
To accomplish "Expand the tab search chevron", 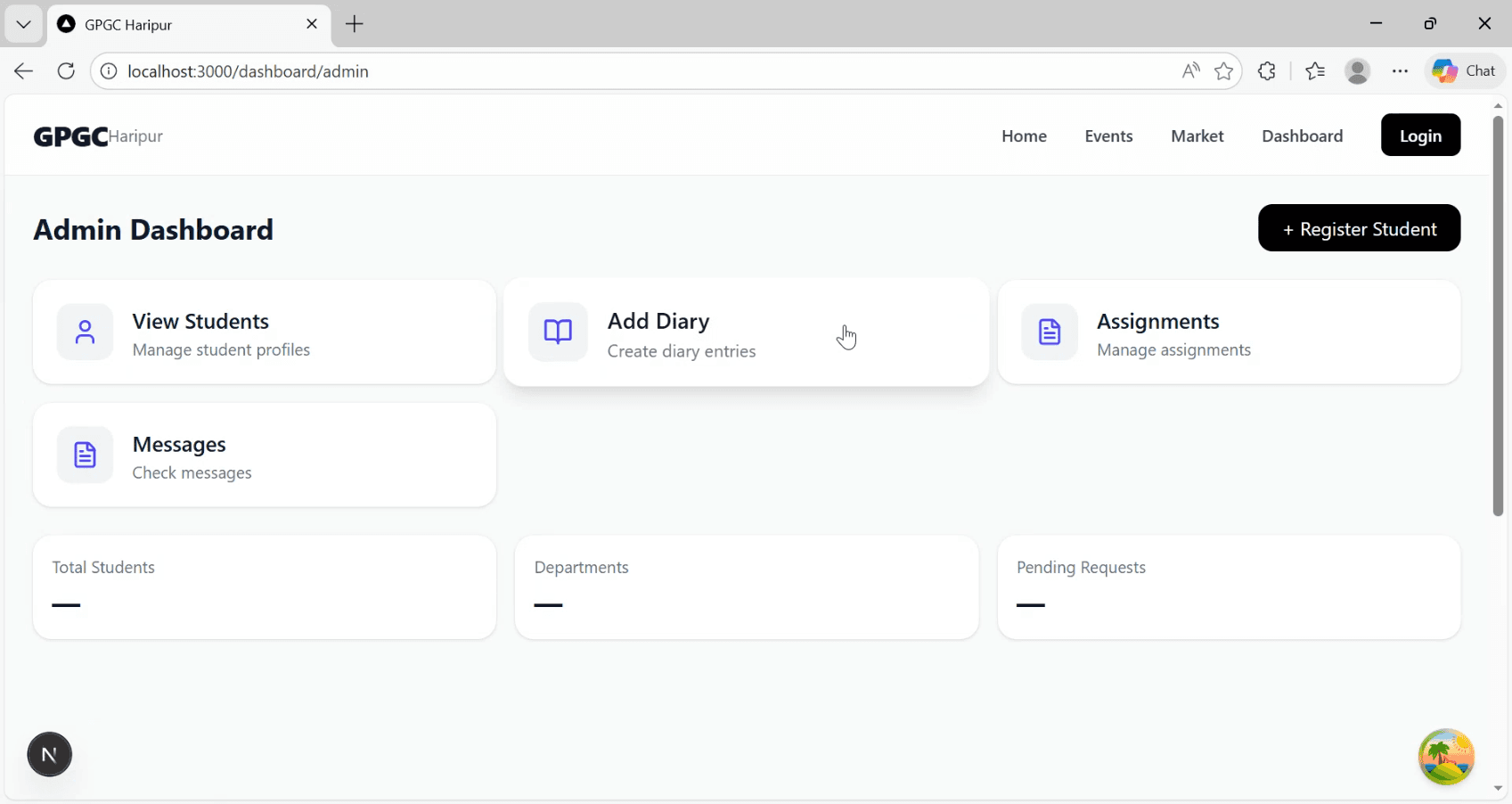I will click(23, 24).
